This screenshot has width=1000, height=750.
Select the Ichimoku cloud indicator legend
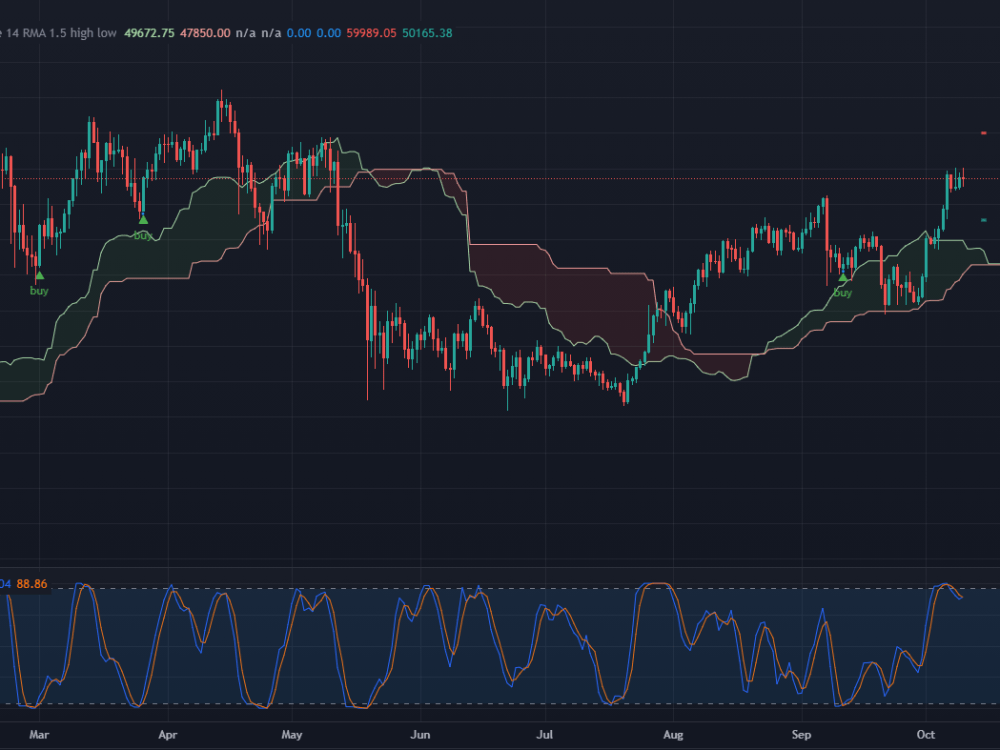coord(60,32)
